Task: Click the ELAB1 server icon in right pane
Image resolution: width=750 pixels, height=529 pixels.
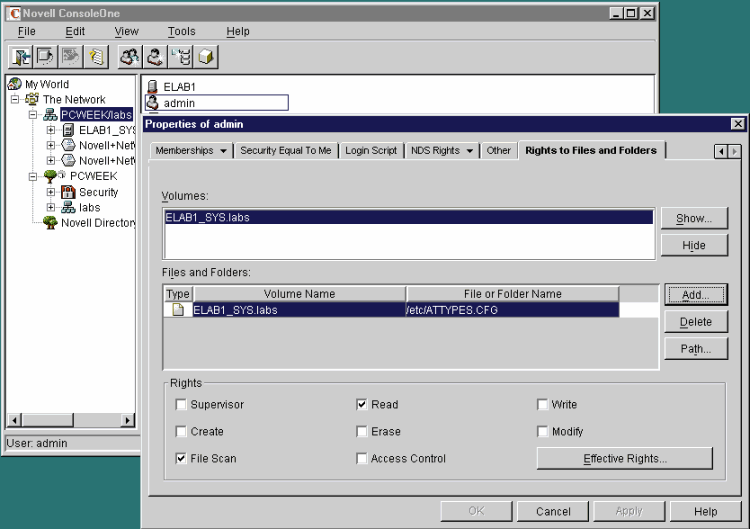Action: coord(153,87)
